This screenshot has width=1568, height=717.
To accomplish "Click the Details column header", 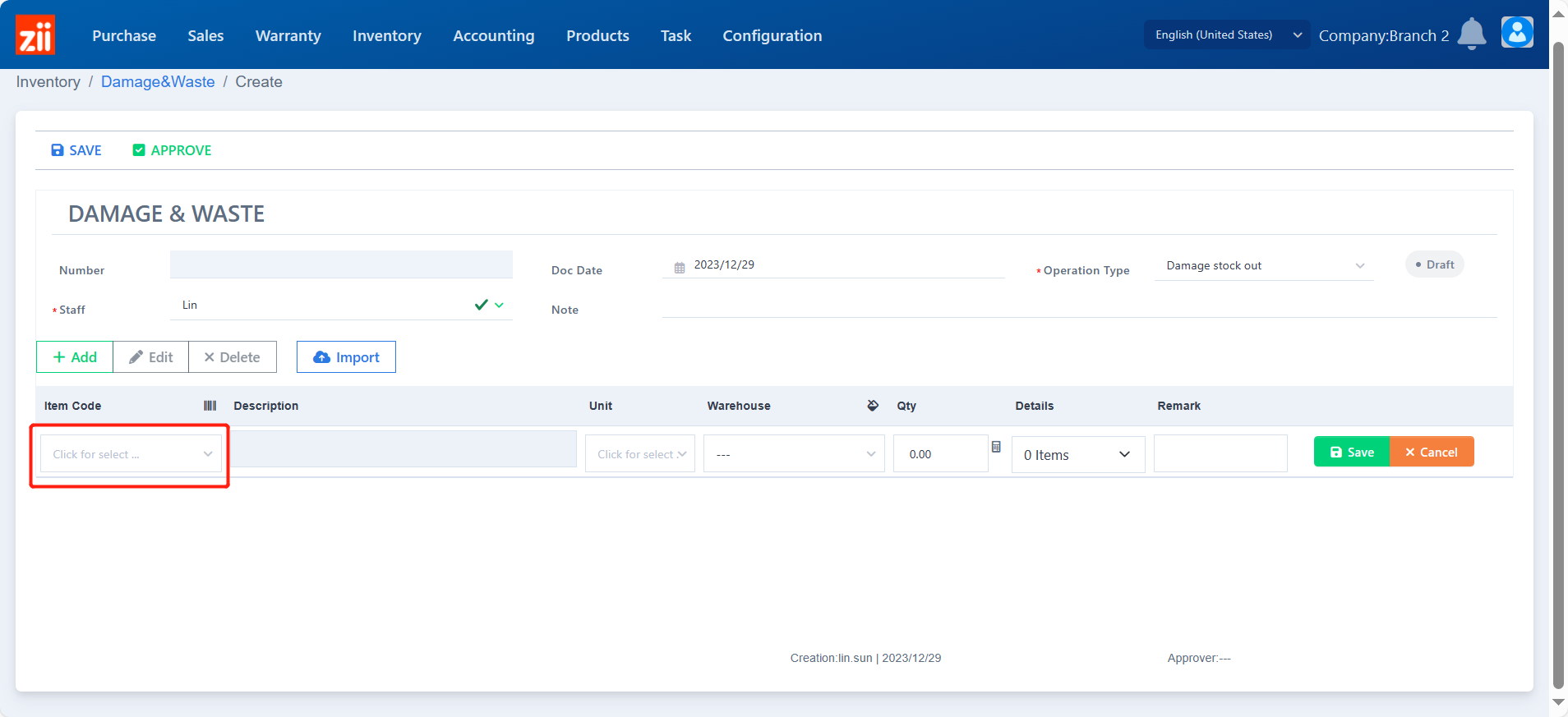I will (x=1035, y=406).
